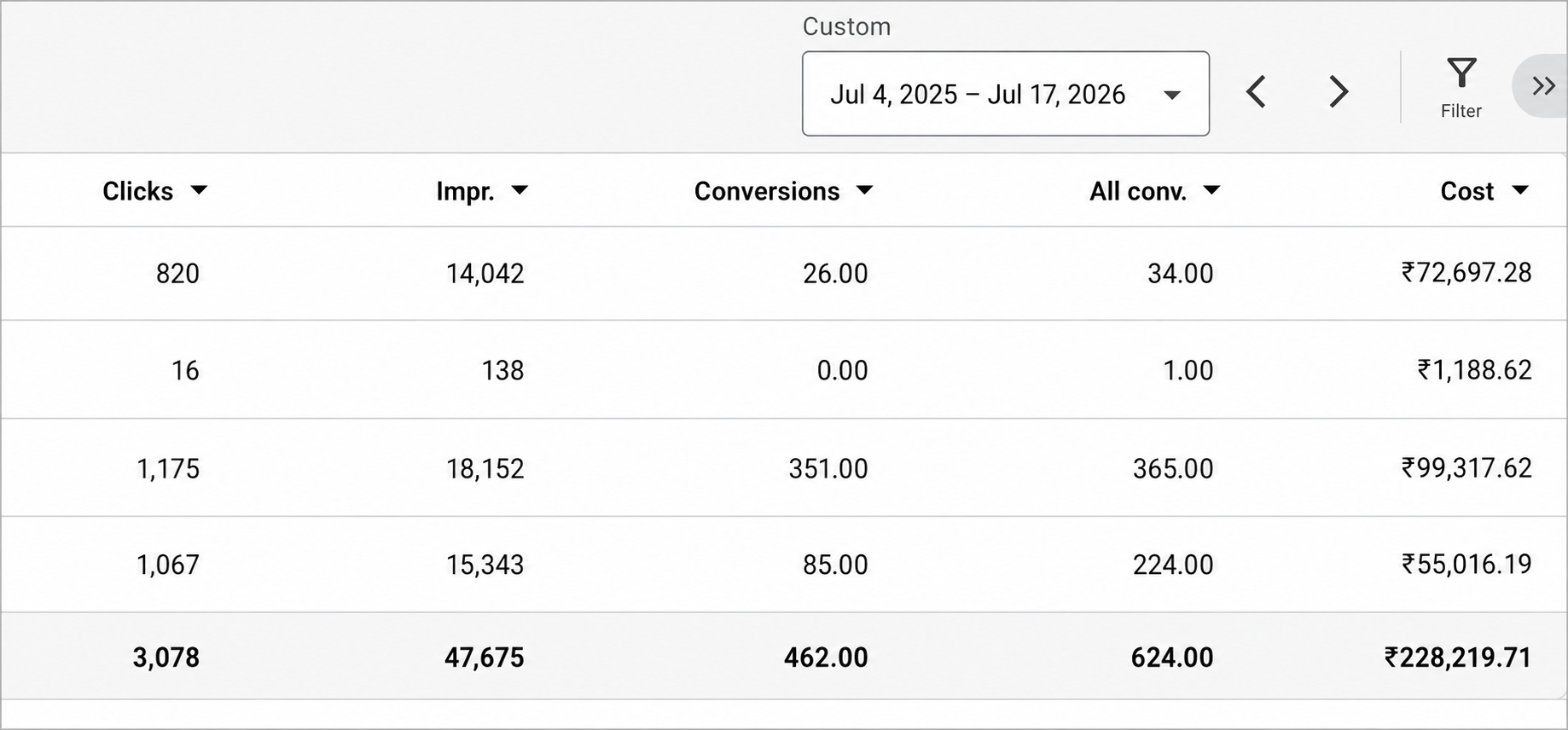The width and height of the screenshot is (1568, 730).
Task: Expand side panel double-chevron button
Action: click(1542, 86)
